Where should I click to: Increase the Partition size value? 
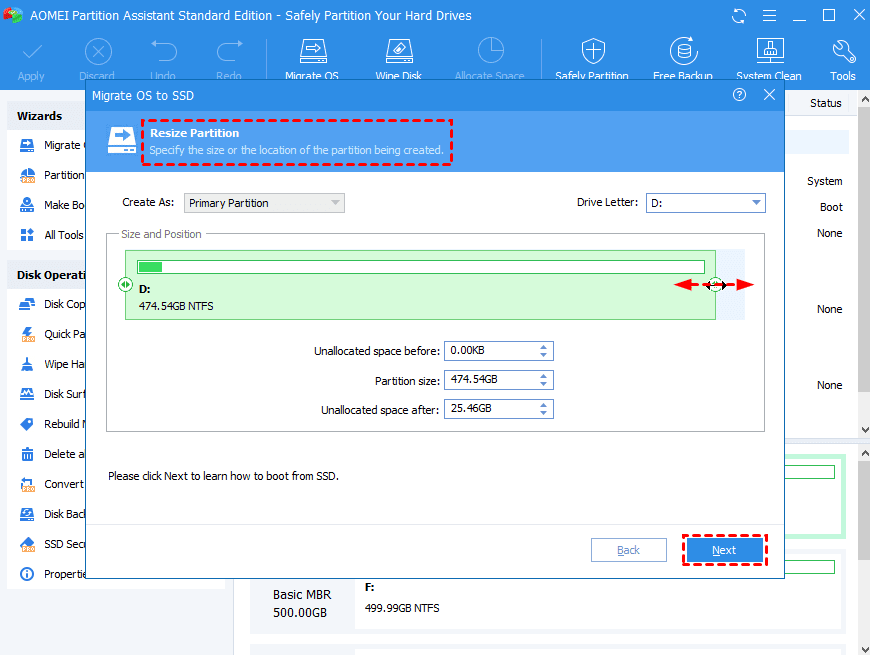pyautogui.click(x=544, y=376)
